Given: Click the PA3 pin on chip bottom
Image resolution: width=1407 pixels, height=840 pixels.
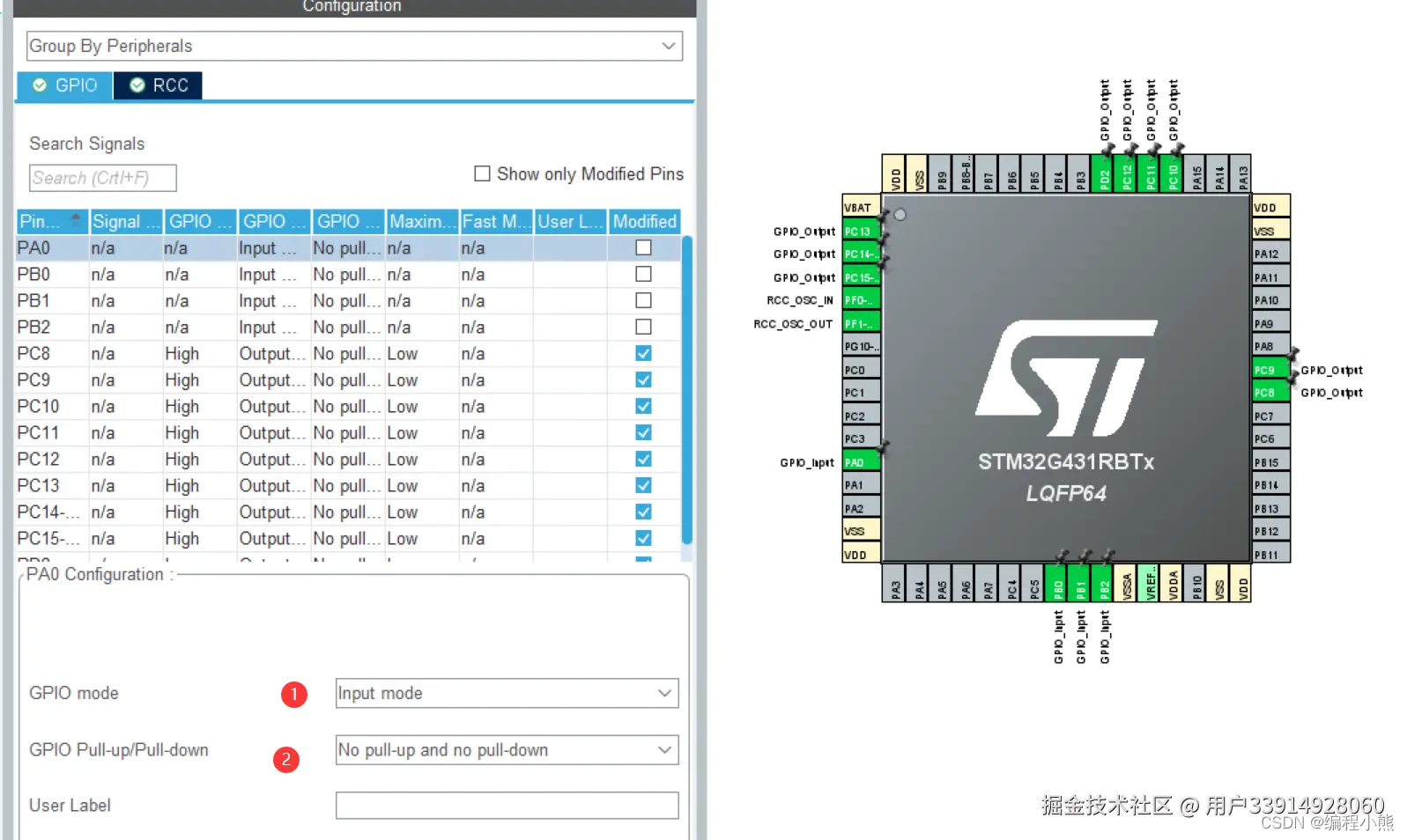Looking at the screenshot, I should pyautogui.click(x=893, y=583).
